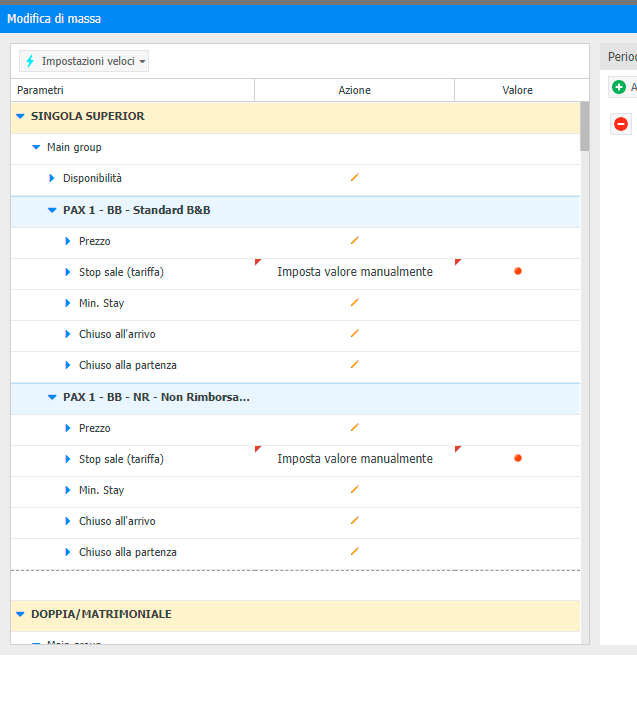Collapse PAX 1 - BB - Standard B&B group
The height and width of the screenshot is (707, 637).
point(52,210)
